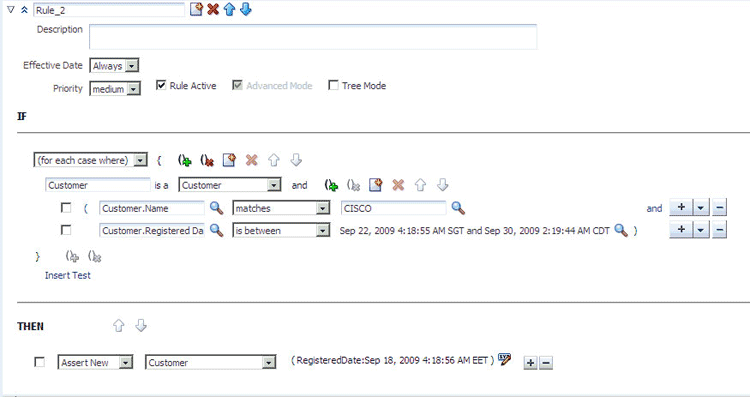Open arrow dropdown button in Customer.Name row
The height and width of the screenshot is (397, 750).
coord(700,208)
